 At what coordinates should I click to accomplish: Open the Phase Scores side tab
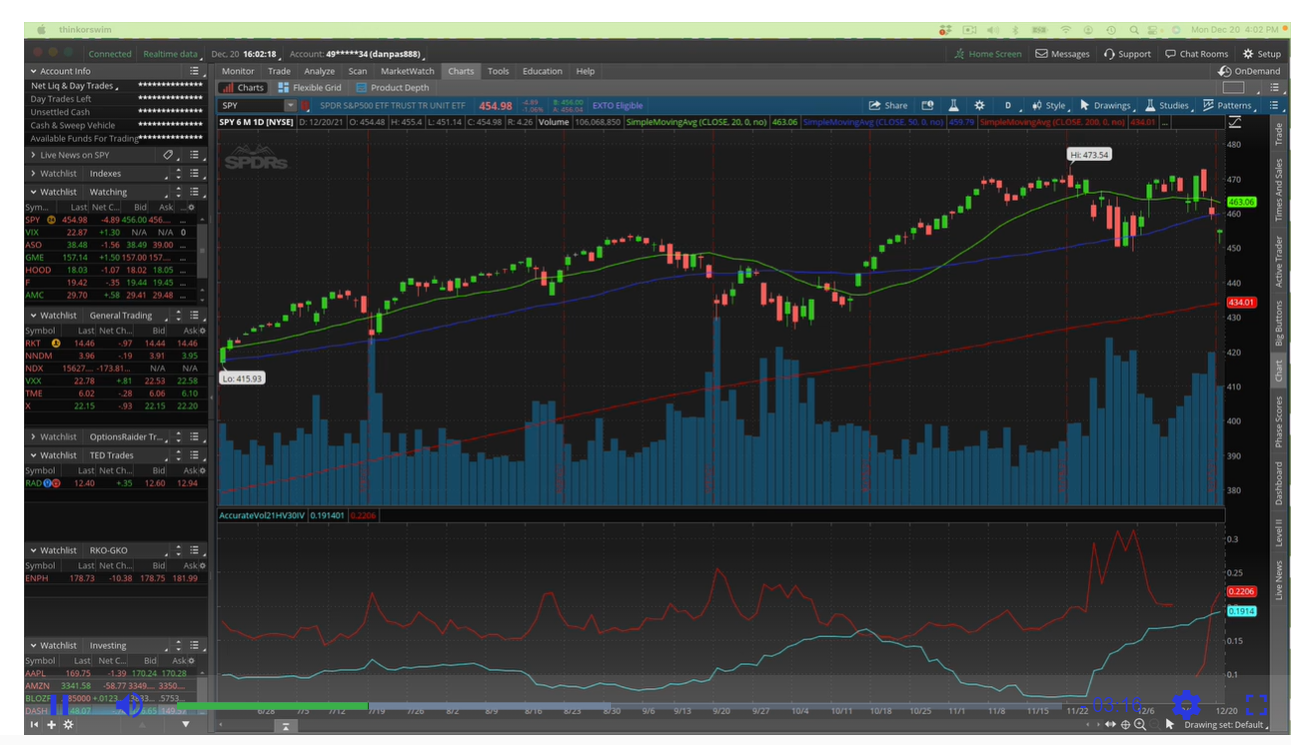(1278, 421)
